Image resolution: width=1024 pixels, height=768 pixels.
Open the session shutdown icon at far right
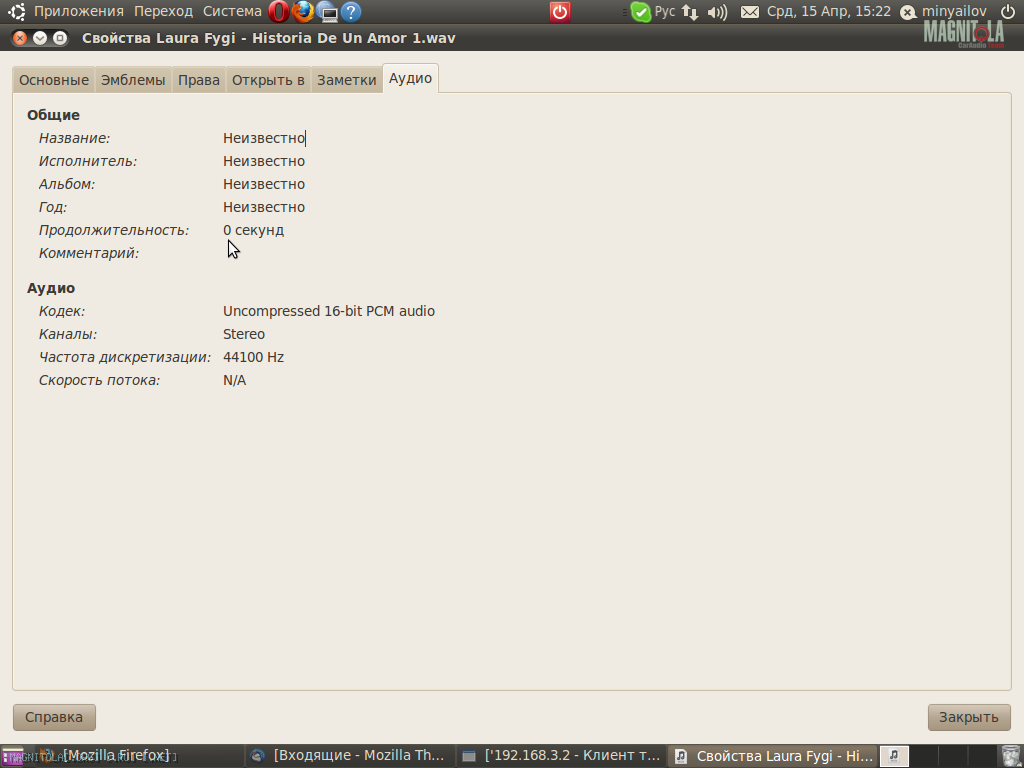pyautogui.click(x=1007, y=12)
